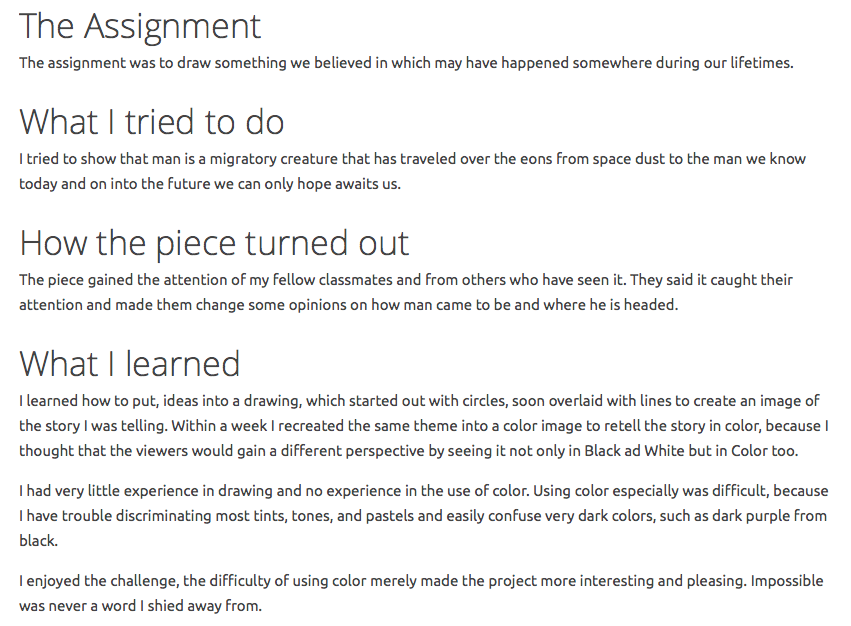Click the paragraph about man as migratory creature
This screenshot has width=851, height=626.
click(x=412, y=171)
